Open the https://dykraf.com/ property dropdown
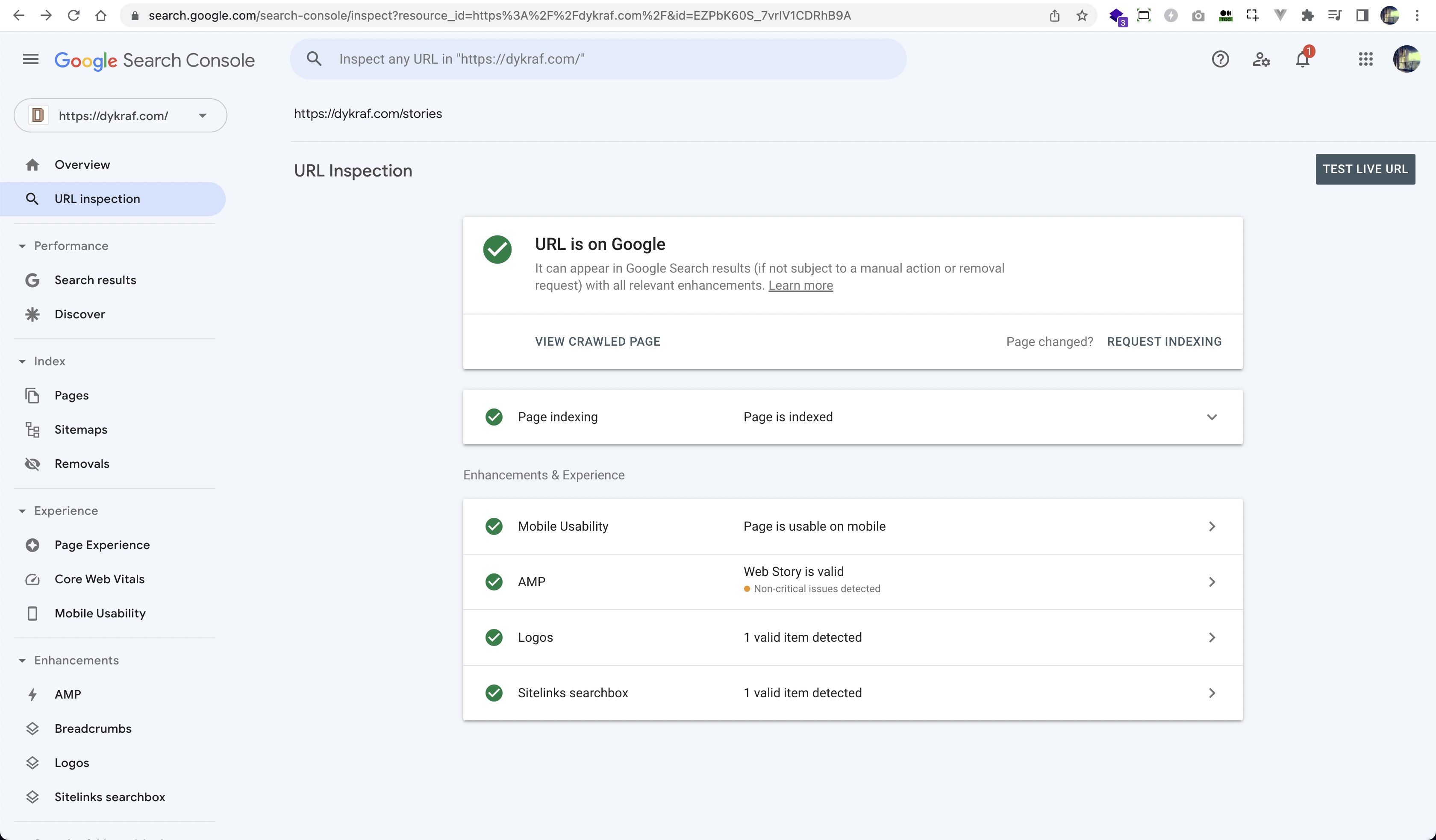1436x840 pixels. [x=120, y=116]
